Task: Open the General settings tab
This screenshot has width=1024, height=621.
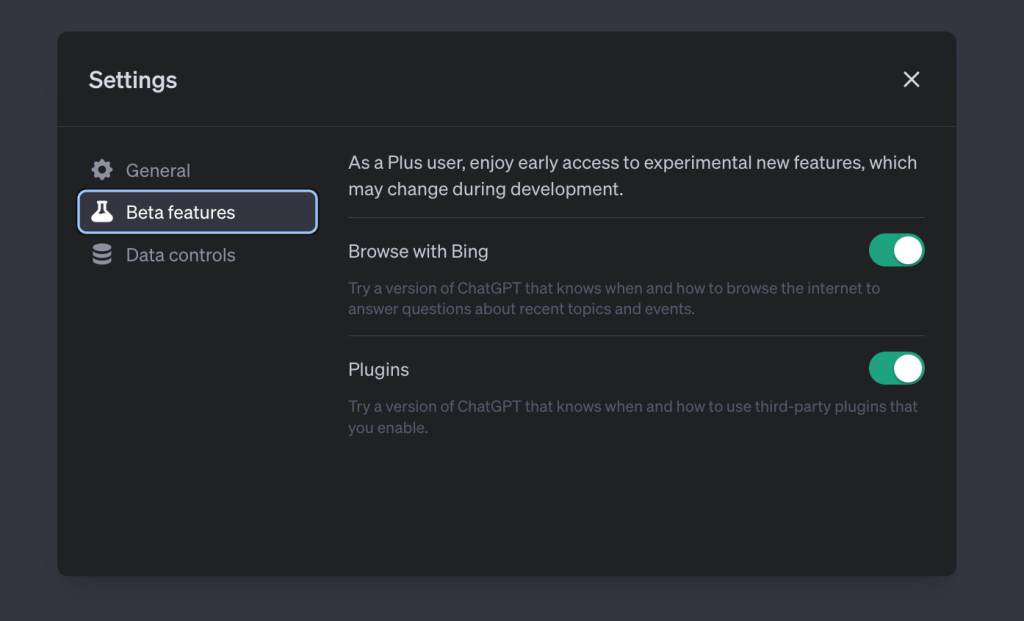Action: tap(158, 171)
